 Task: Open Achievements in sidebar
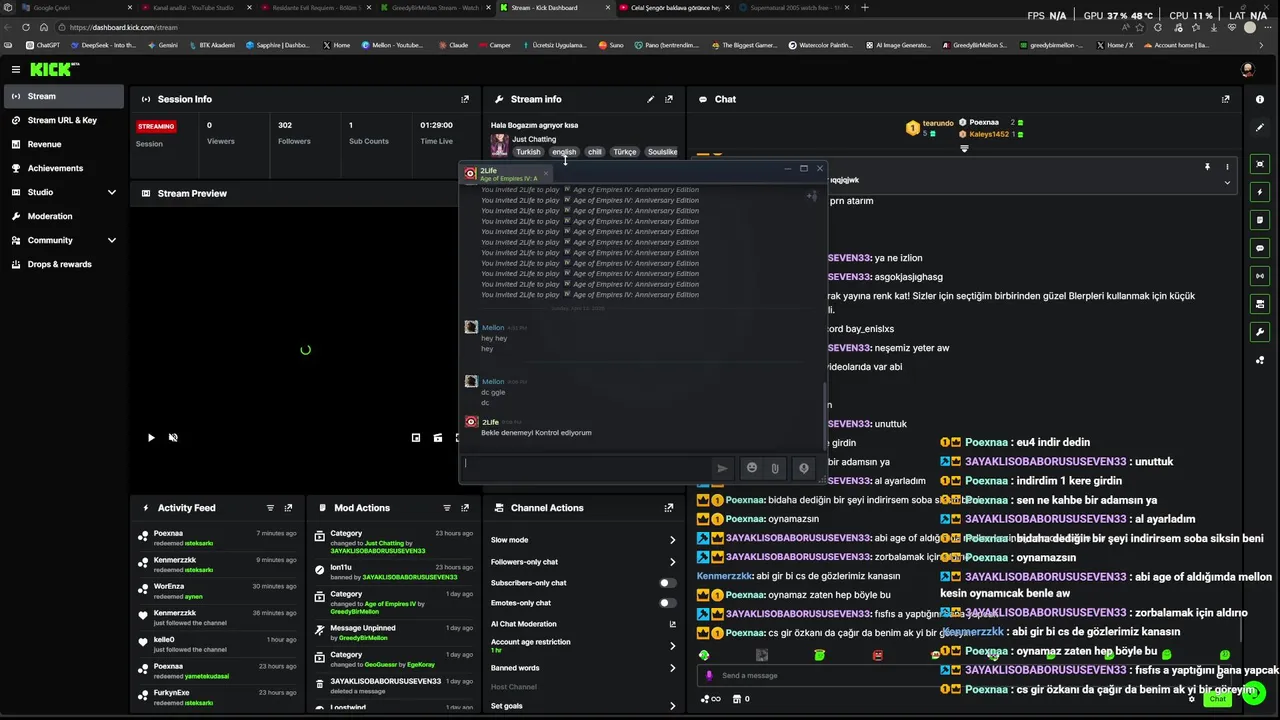(64, 168)
